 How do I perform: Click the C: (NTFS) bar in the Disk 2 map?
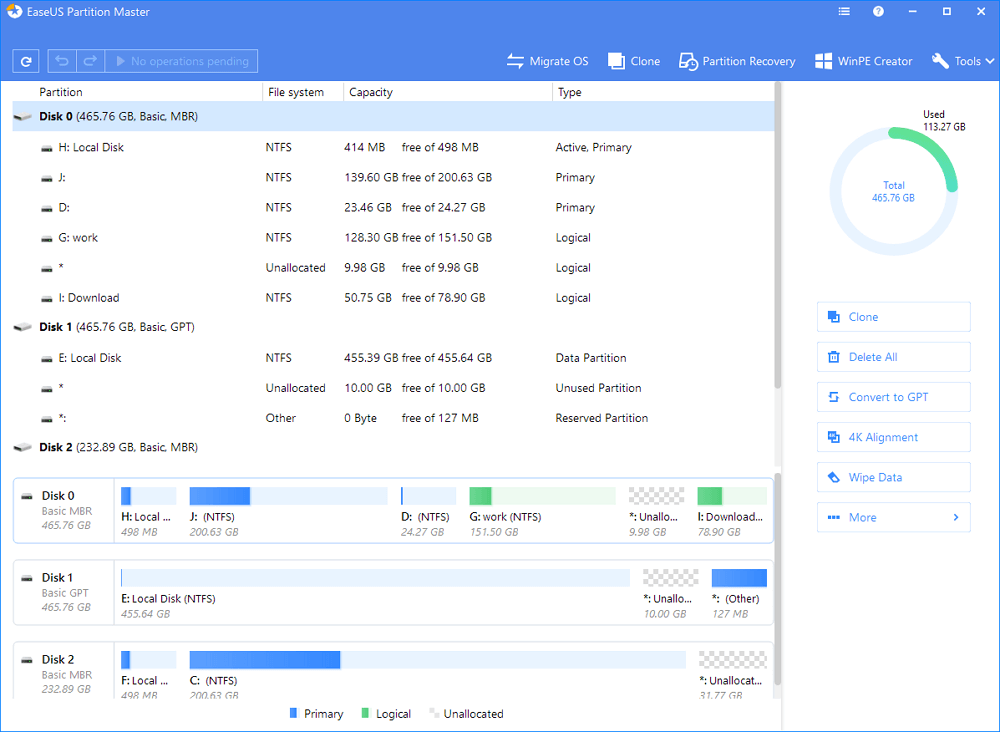point(438,659)
